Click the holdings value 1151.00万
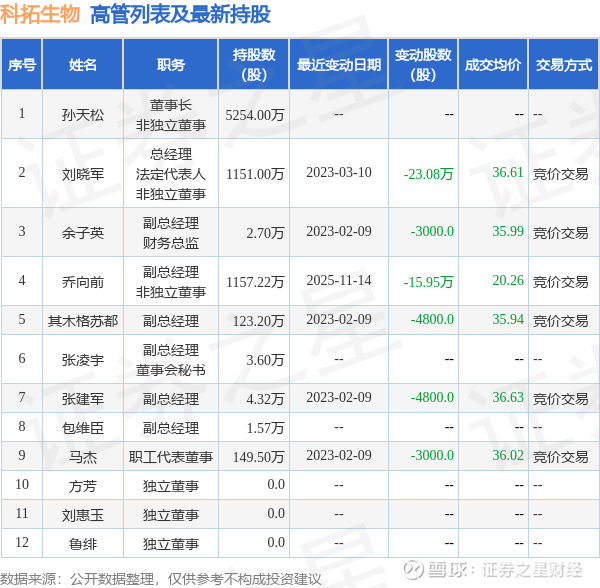The image size is (600, 588). [x=255, y=174]
